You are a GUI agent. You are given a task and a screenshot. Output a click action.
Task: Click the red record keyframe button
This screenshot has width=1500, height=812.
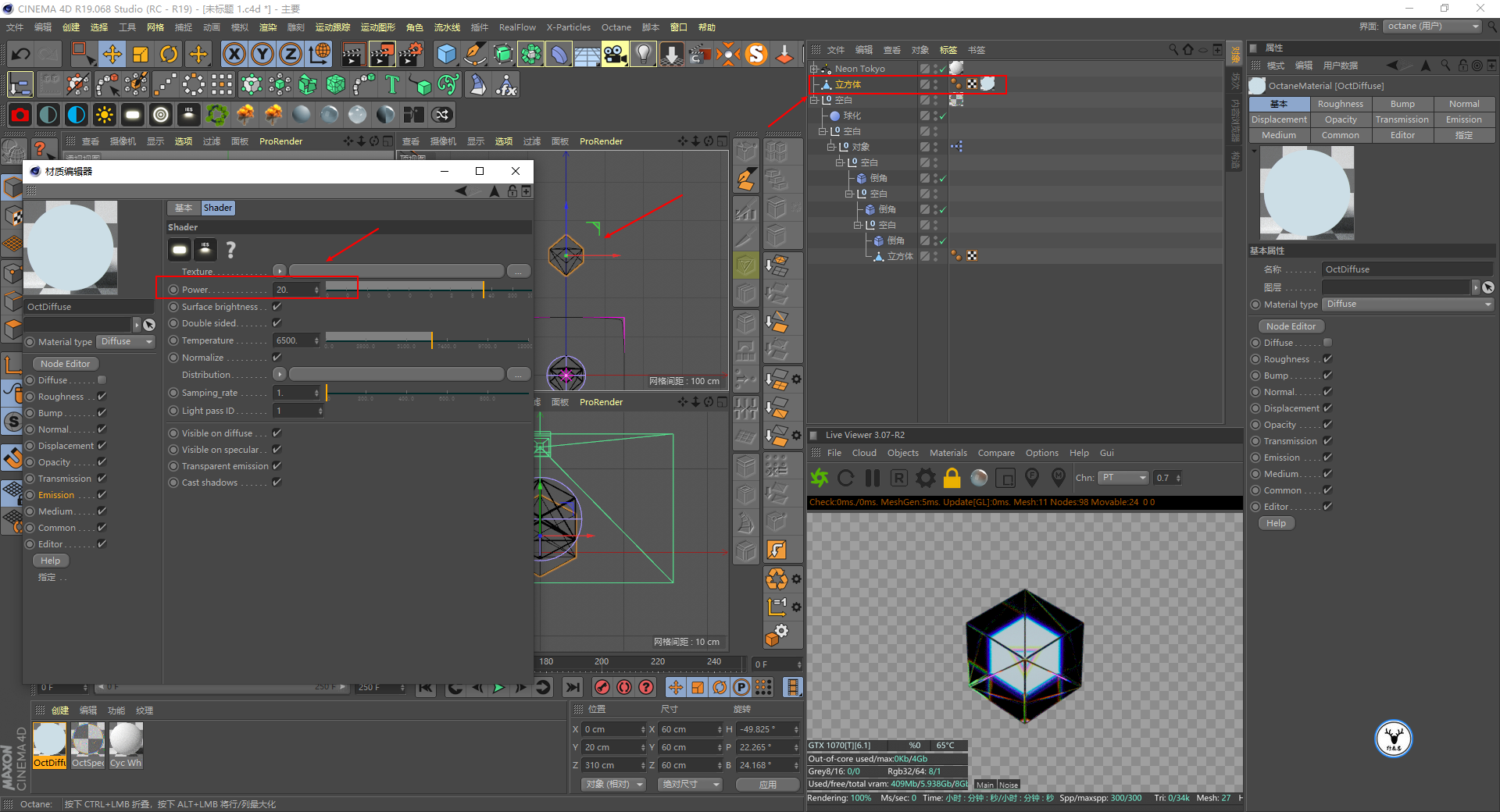(x=602, y=687)
